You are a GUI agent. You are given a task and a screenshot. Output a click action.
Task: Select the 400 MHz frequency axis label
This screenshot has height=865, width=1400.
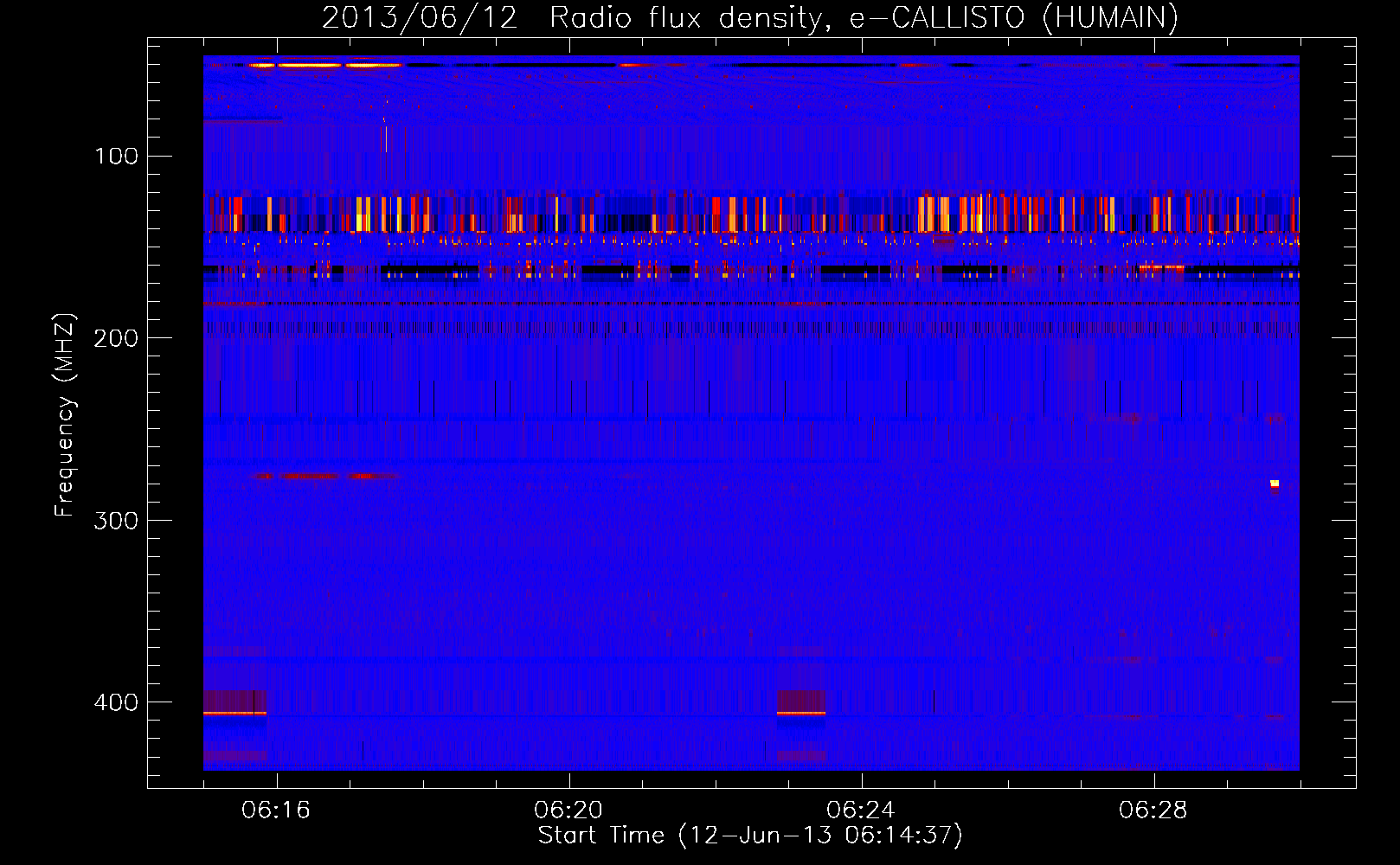(x=117, y=702)
